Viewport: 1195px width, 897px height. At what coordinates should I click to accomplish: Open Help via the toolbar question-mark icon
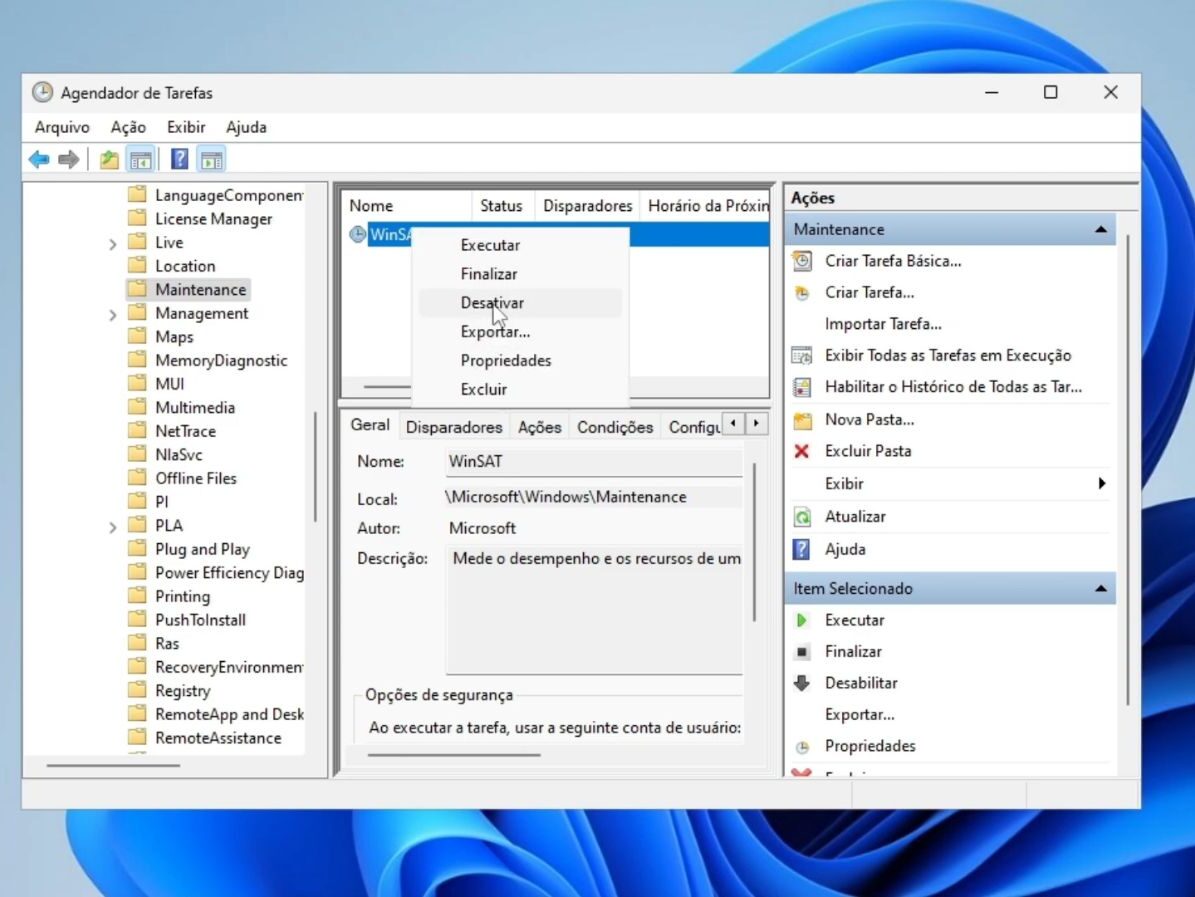click(180, 159)
